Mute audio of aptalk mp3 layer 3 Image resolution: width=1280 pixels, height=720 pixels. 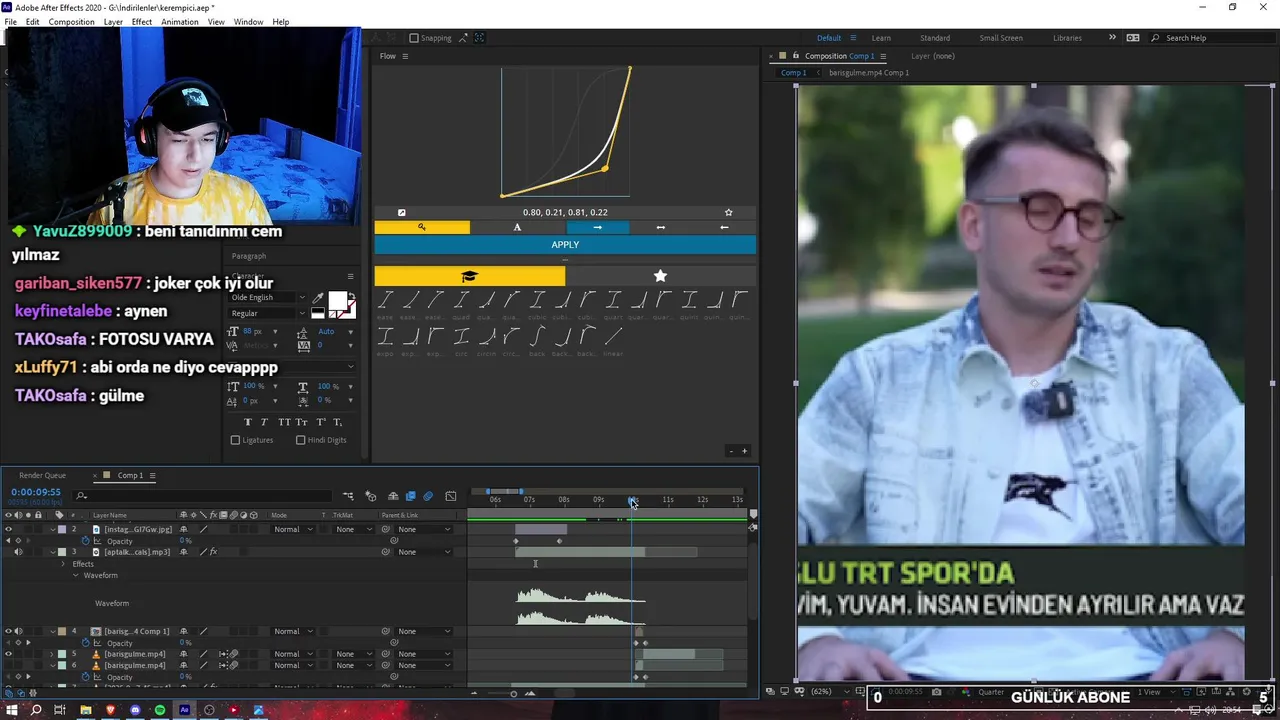[x=18, y=552]
